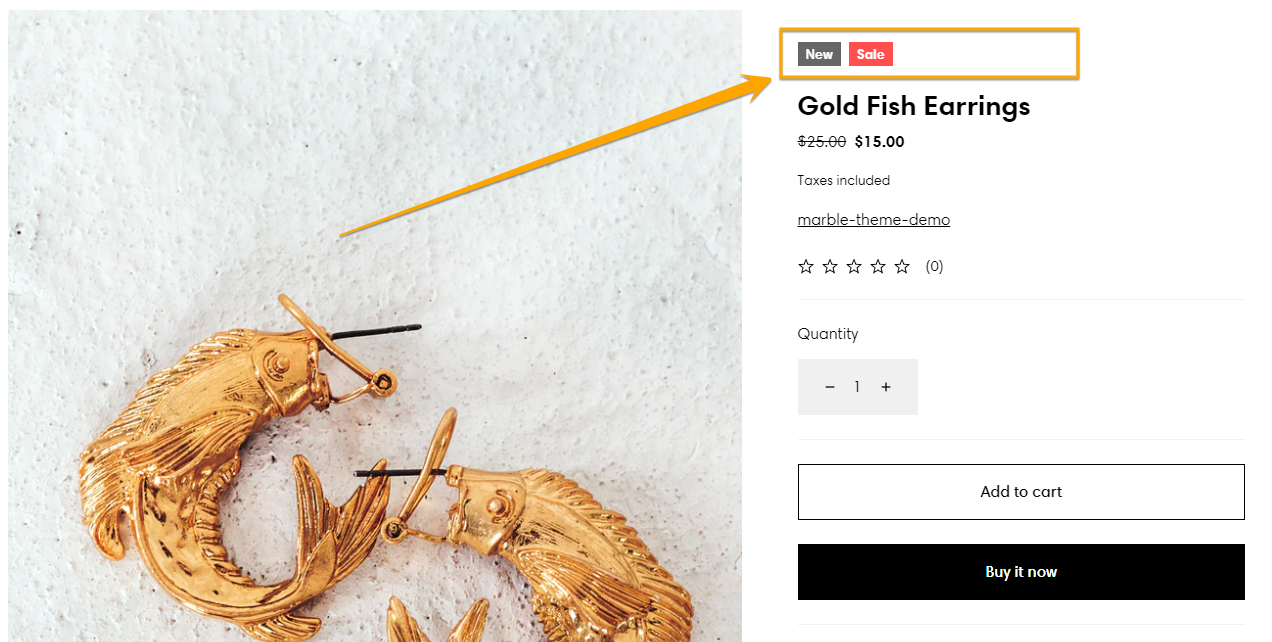Click the fifth rating star

click(x=902, y=266)
